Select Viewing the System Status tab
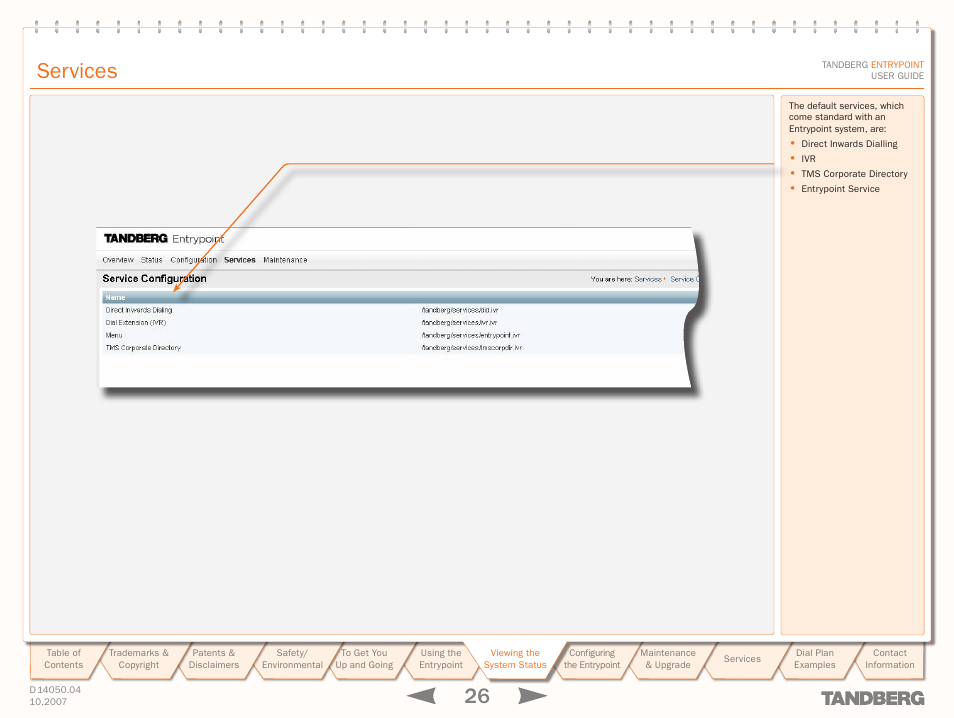 pyautogui.click(x=515, y=659)
